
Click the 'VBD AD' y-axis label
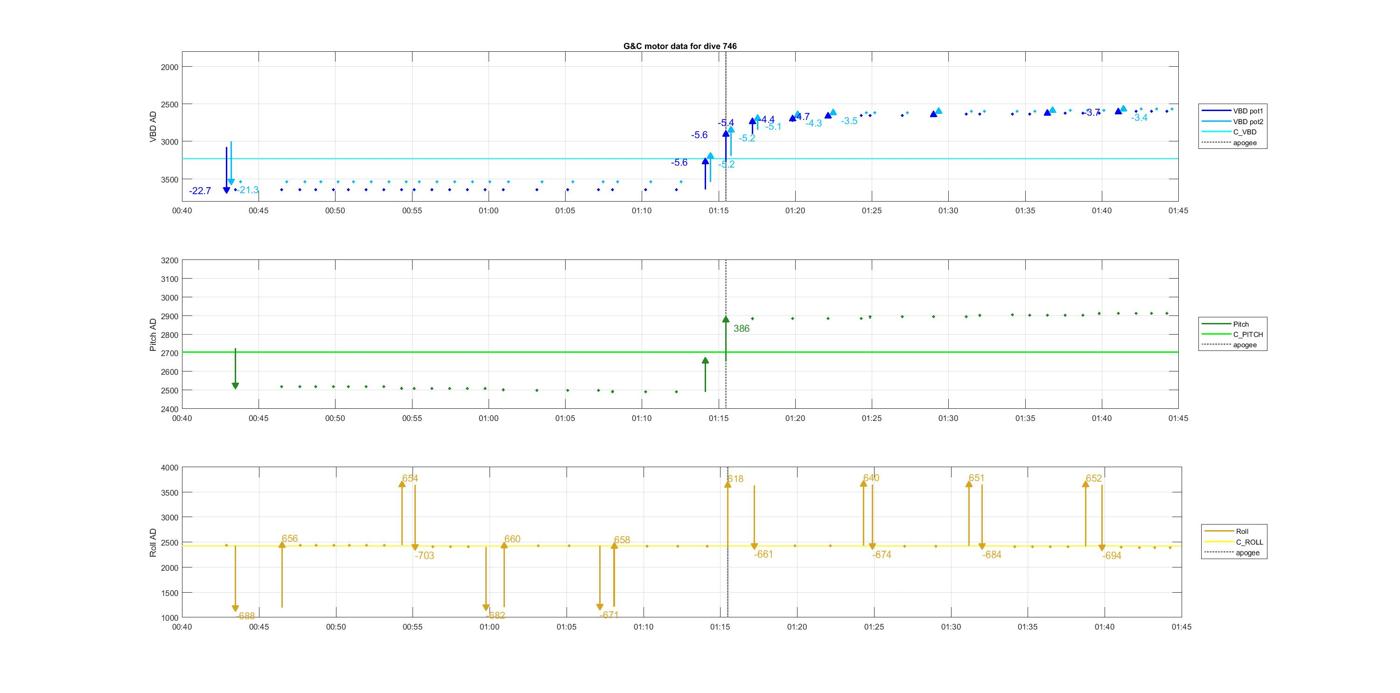coord(154,127)
